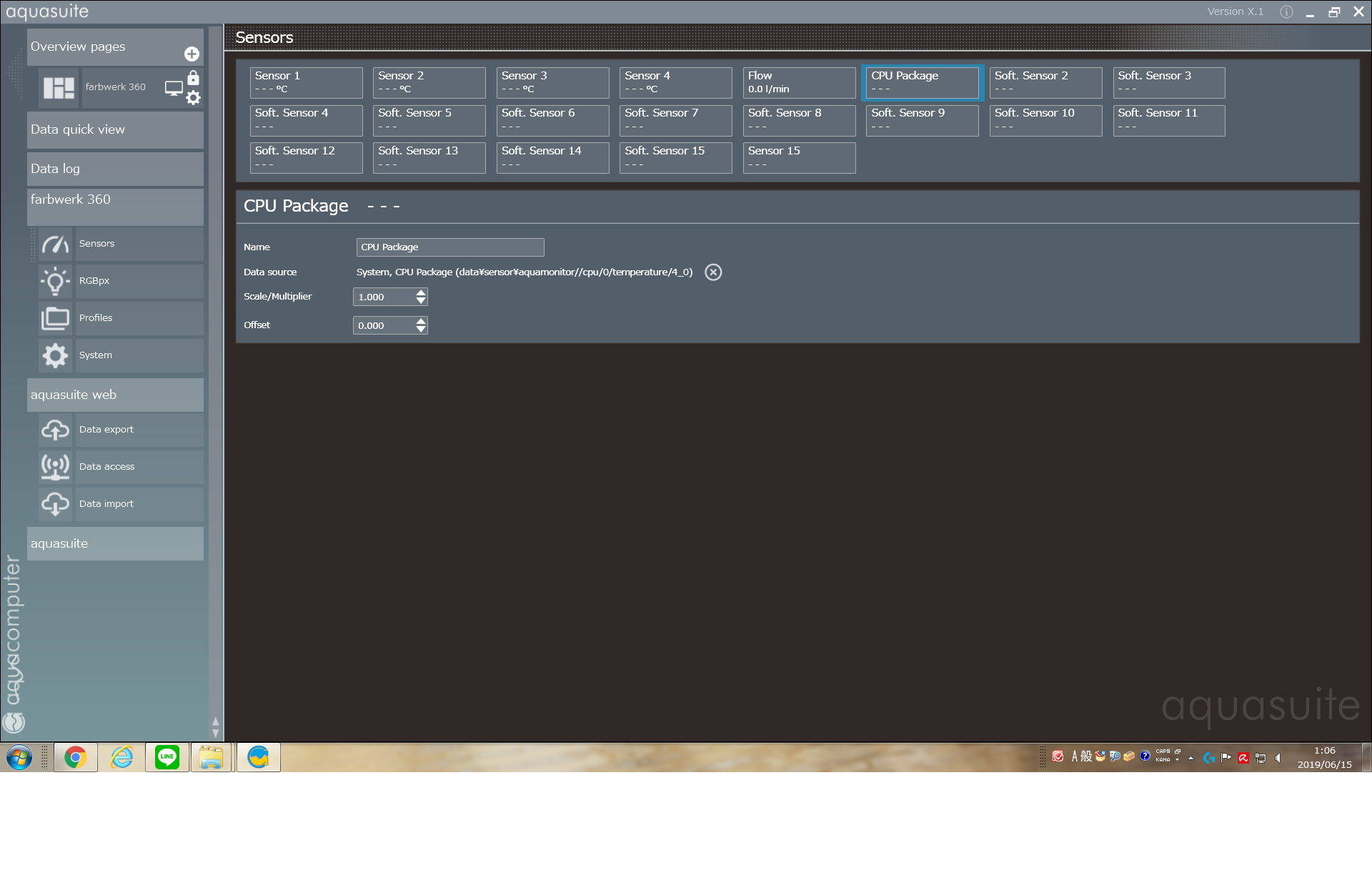Click the Data access antenna icon
1372x878 pixels.
[55, 467]
